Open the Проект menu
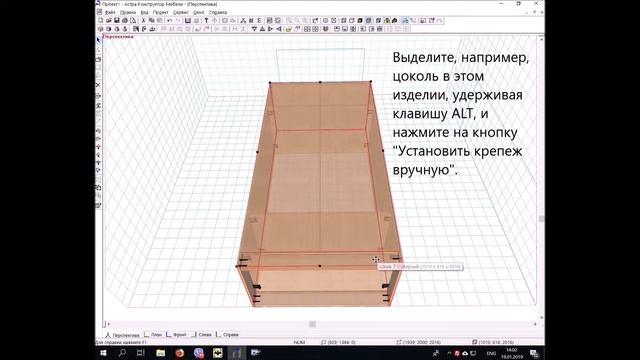Image resolution: width=640 pixels, height=360 pixels. click(x=160, y=13)
